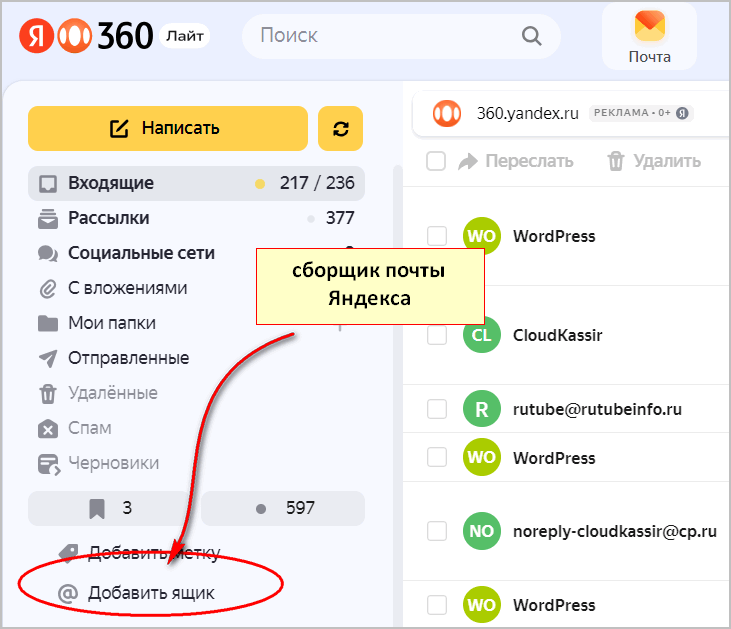
Task: Click the folder list vertical scrollbar
Action: tap(398, 395)
